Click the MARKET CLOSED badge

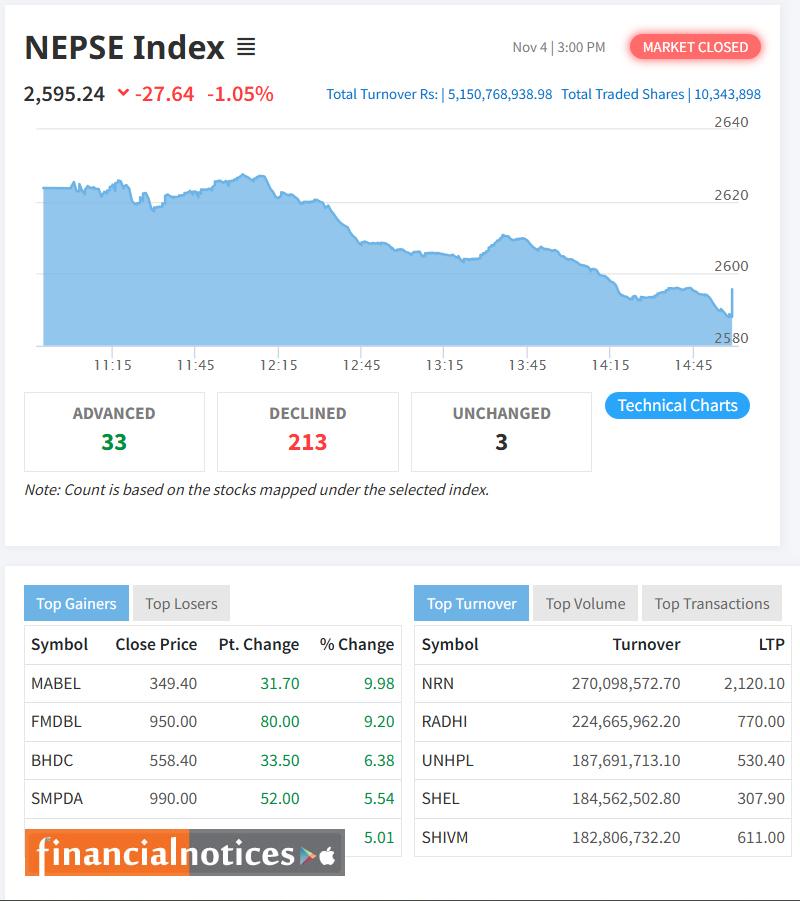tap(695, 46)
